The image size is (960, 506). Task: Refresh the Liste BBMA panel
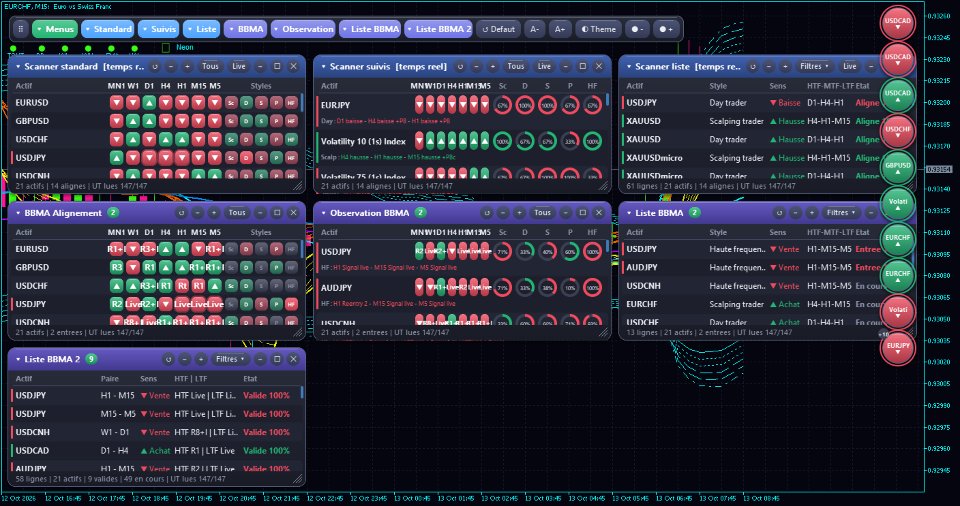(x=779, y=213)
